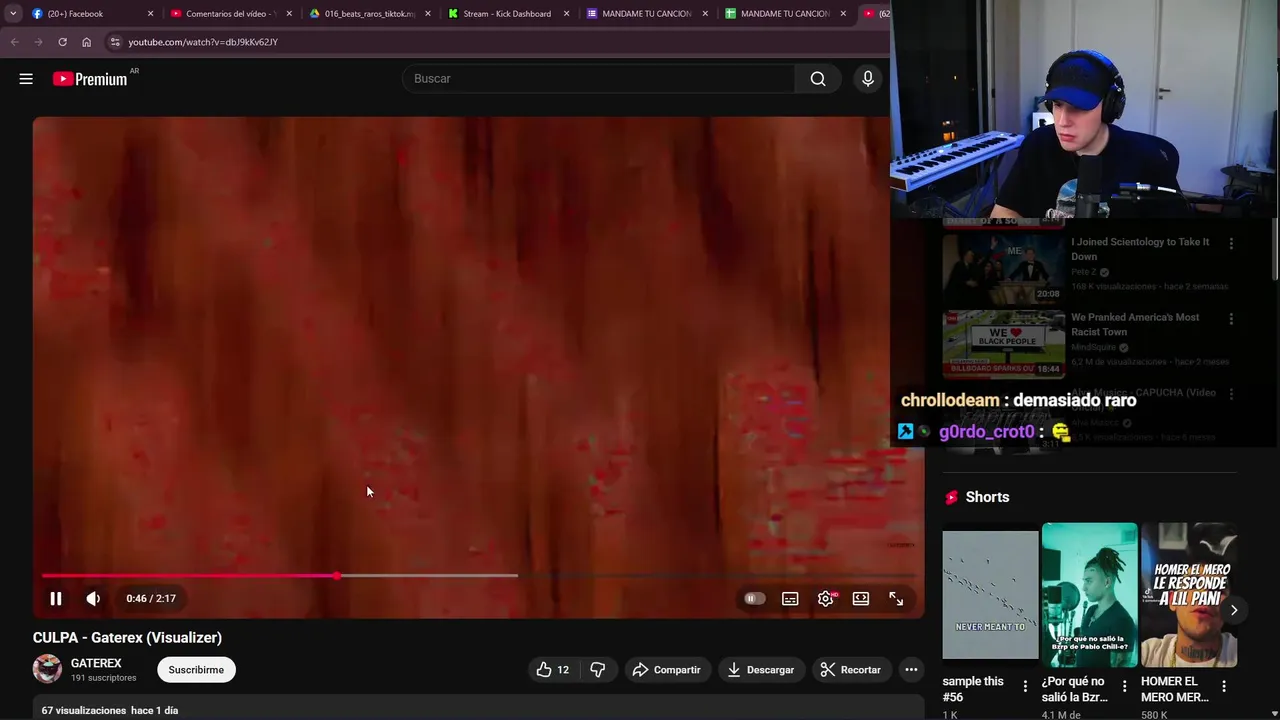Open the Bzrp de Pablo Chill-e short
Screen dimensions: 1280x720
click(x=1089, y=595)
